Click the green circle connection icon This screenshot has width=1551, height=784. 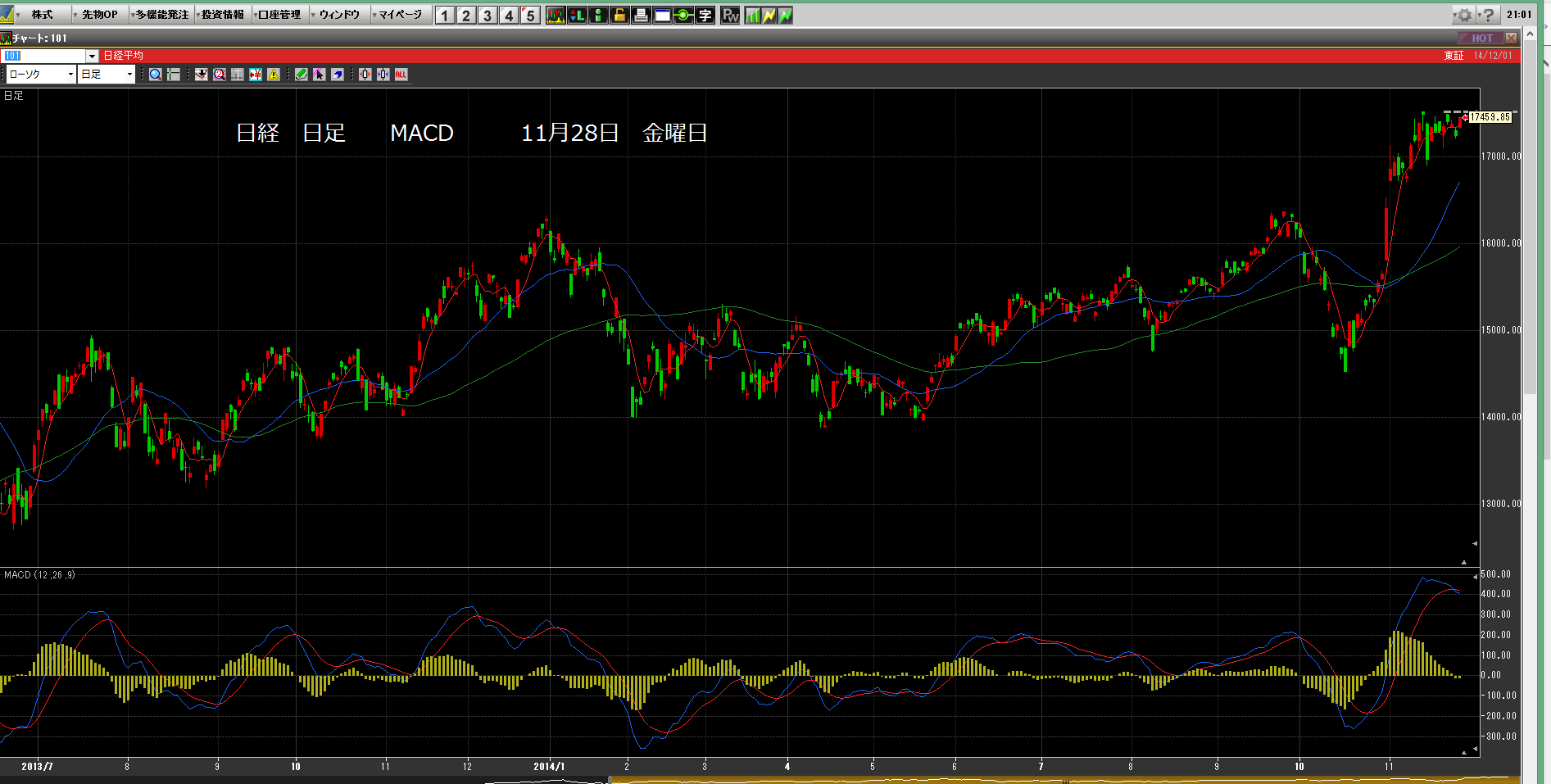683,15
